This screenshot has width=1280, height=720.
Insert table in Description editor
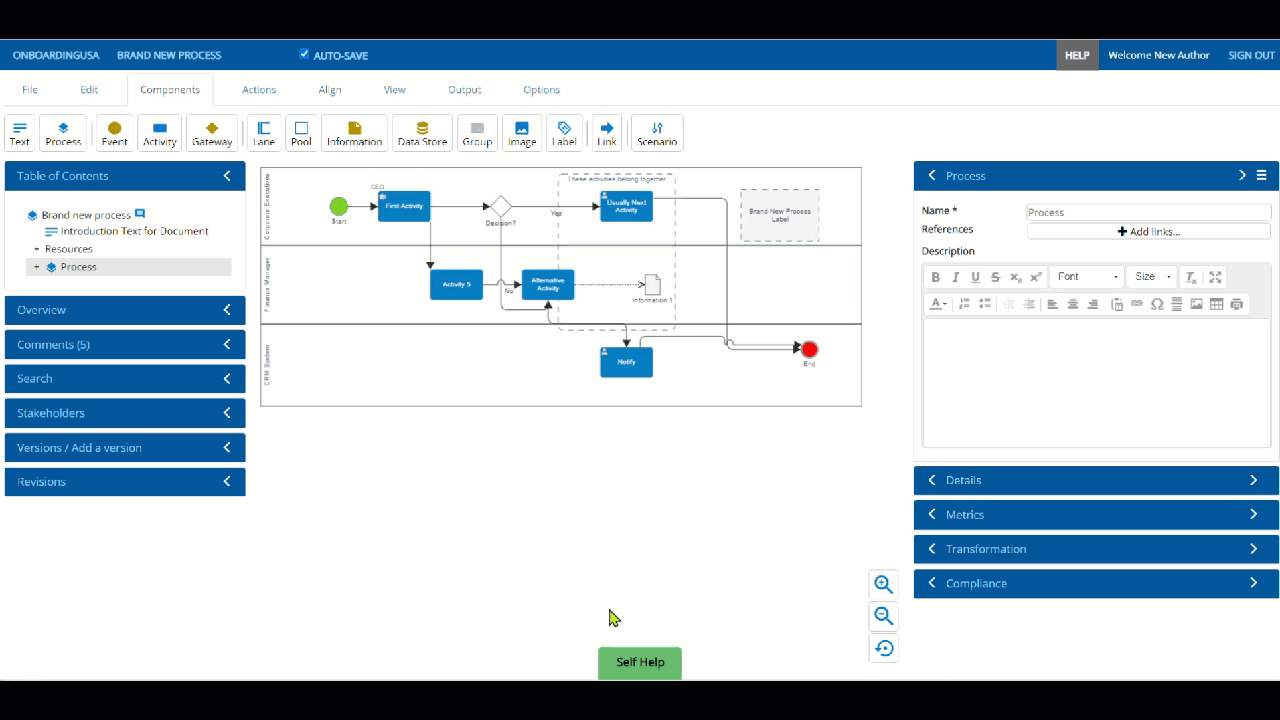pos(1216,304)
